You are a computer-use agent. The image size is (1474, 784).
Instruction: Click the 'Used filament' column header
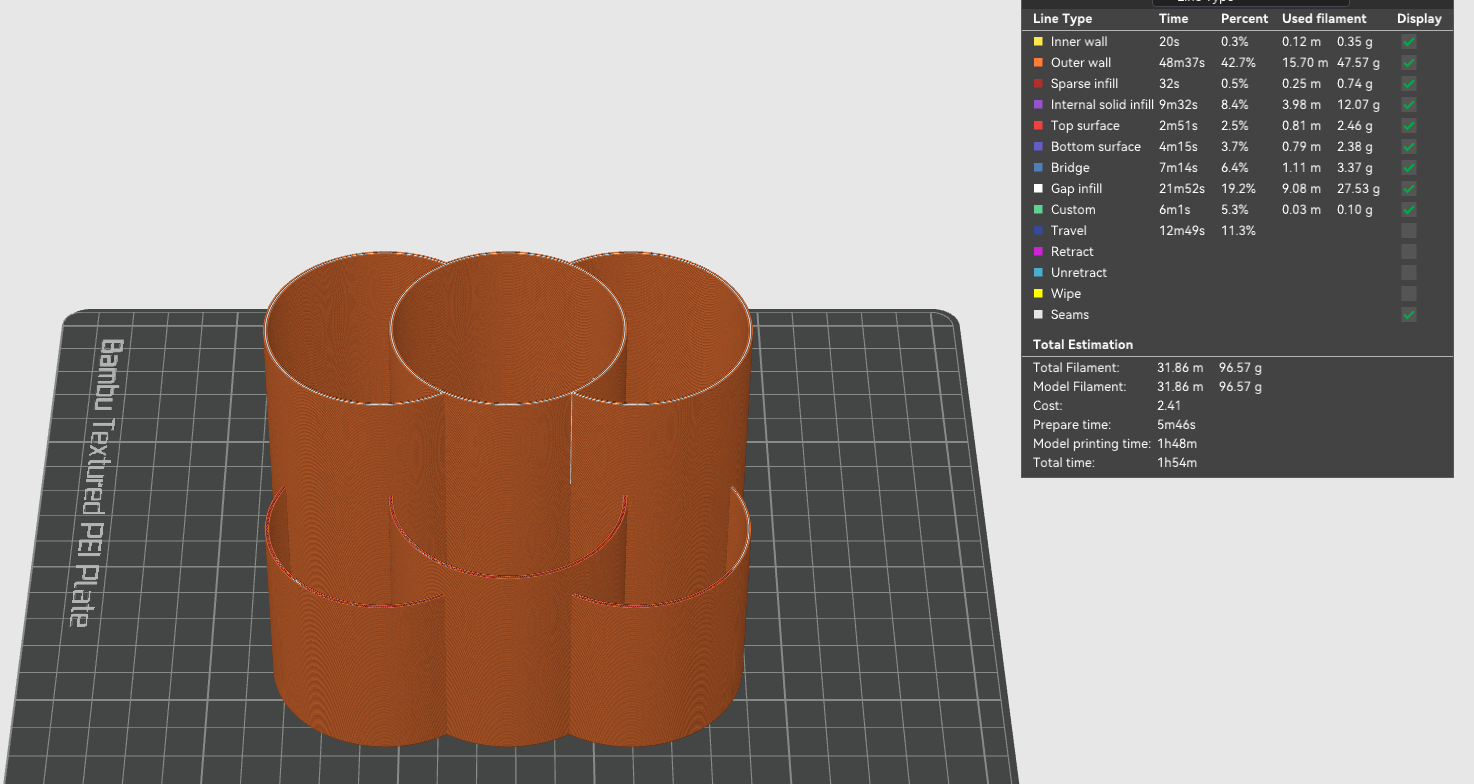1324,19
